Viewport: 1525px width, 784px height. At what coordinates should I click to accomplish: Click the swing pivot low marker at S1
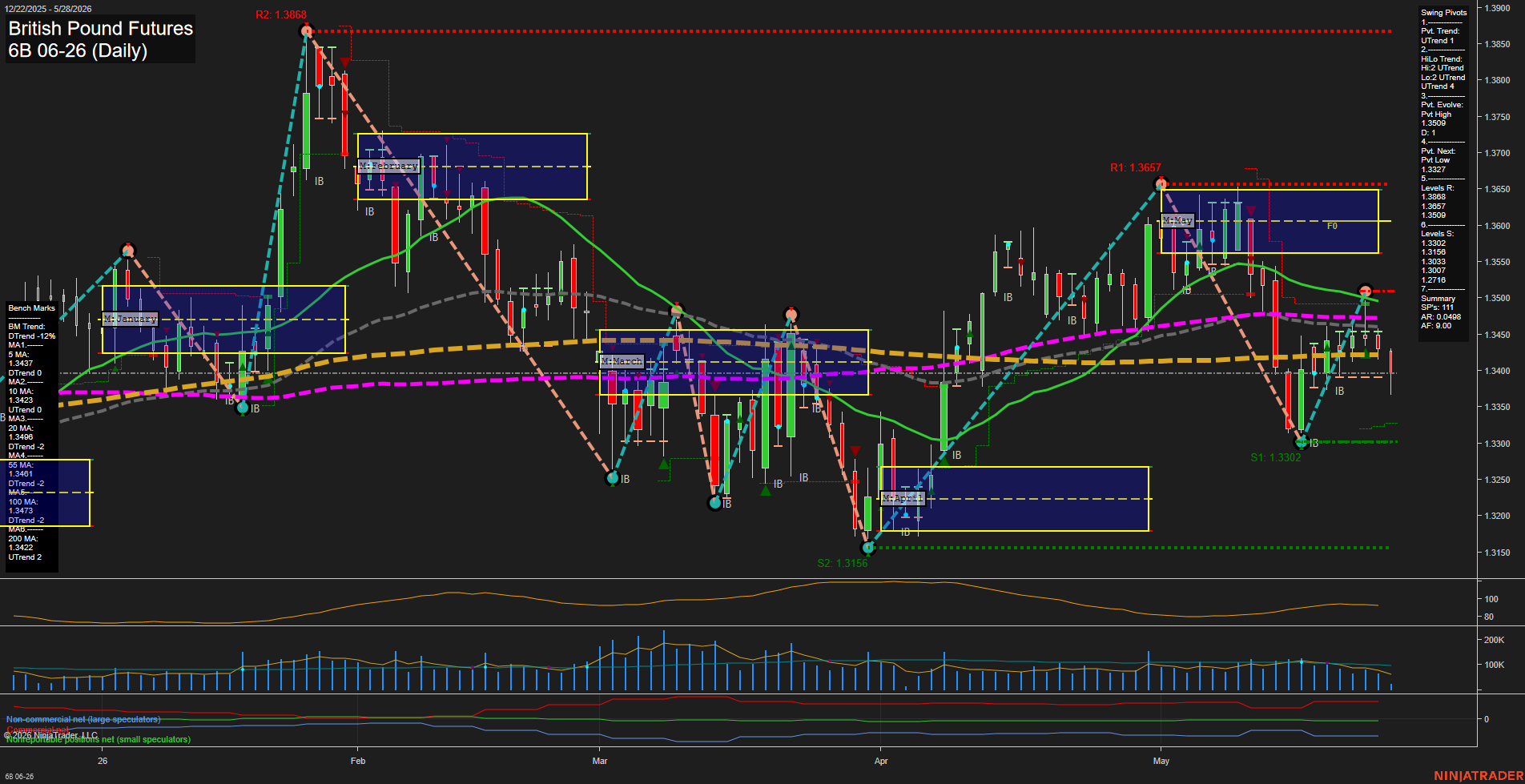[1302, 441]
